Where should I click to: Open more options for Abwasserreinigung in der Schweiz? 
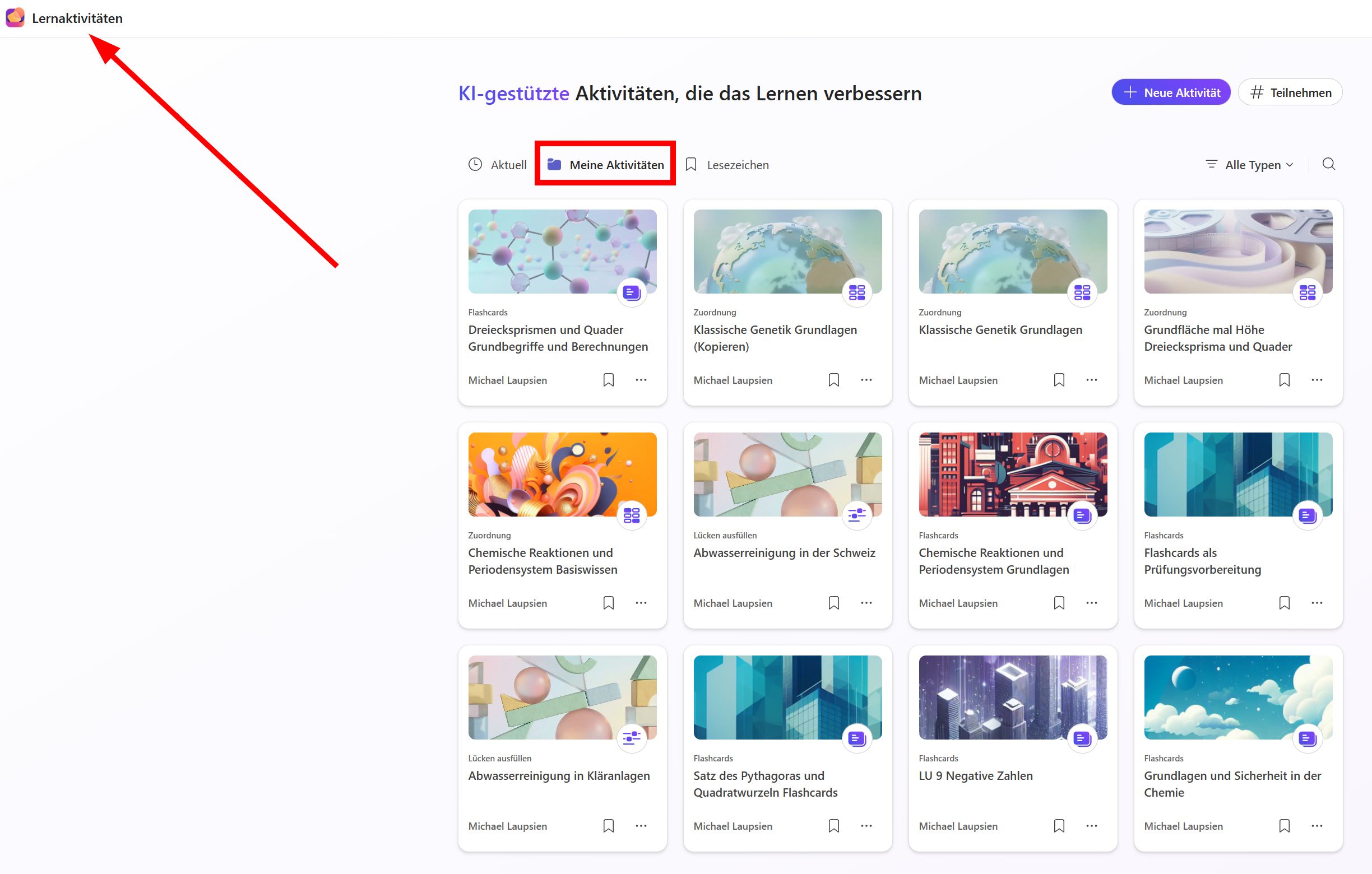point(866,602)
